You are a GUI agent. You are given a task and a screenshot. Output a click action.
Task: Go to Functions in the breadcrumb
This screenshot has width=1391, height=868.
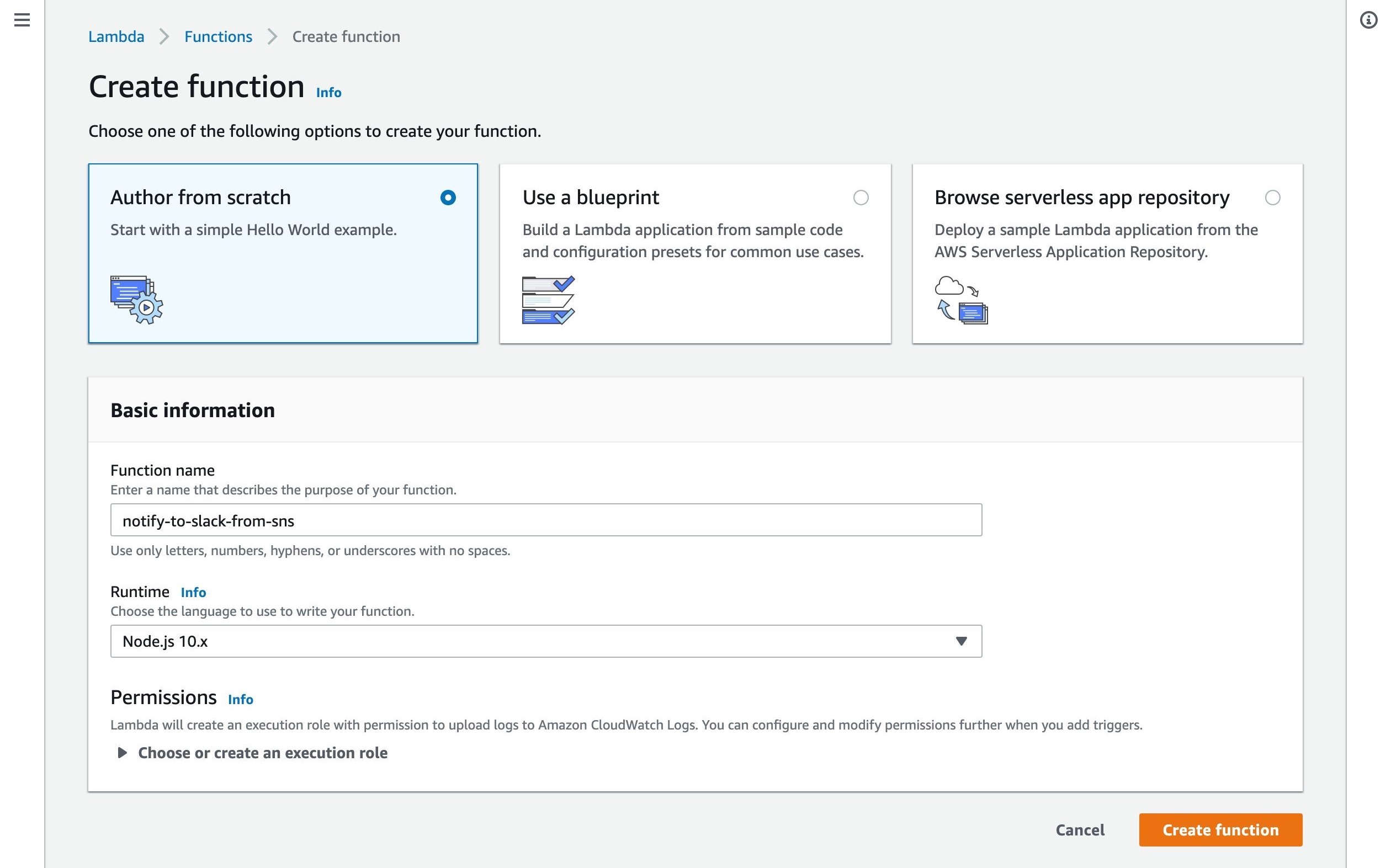218,37
